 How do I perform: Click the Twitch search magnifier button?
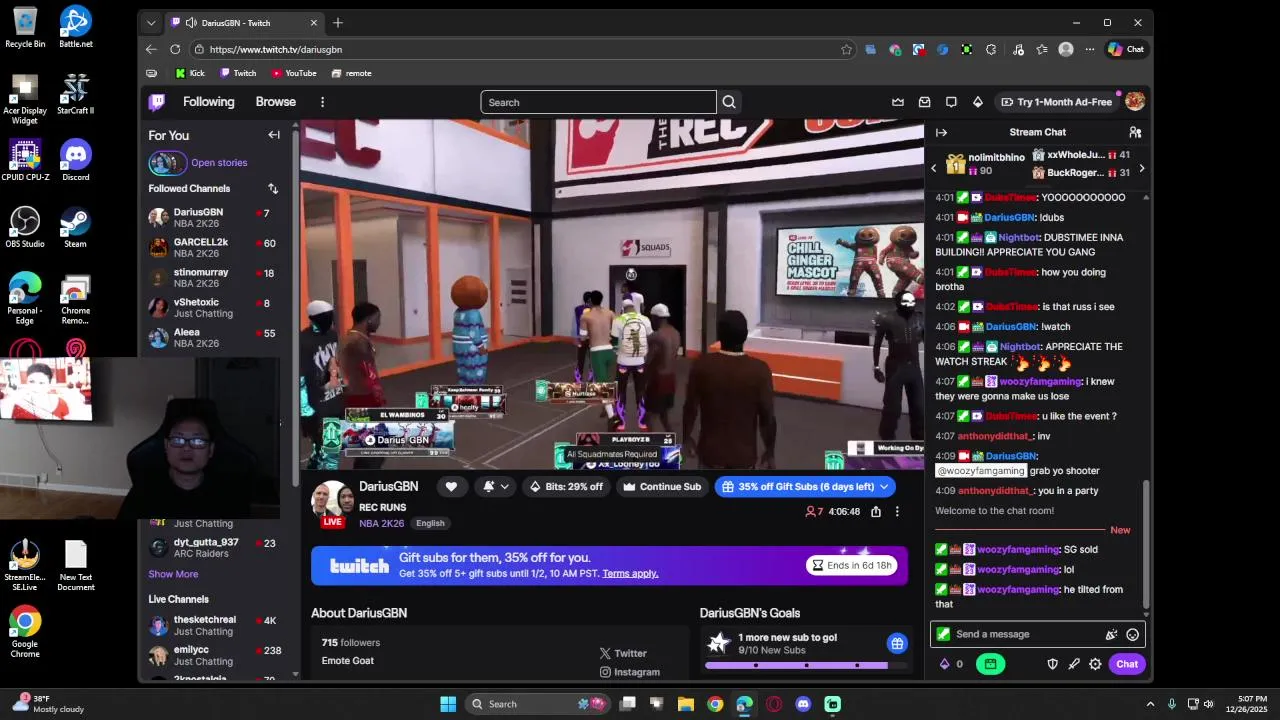729,102
